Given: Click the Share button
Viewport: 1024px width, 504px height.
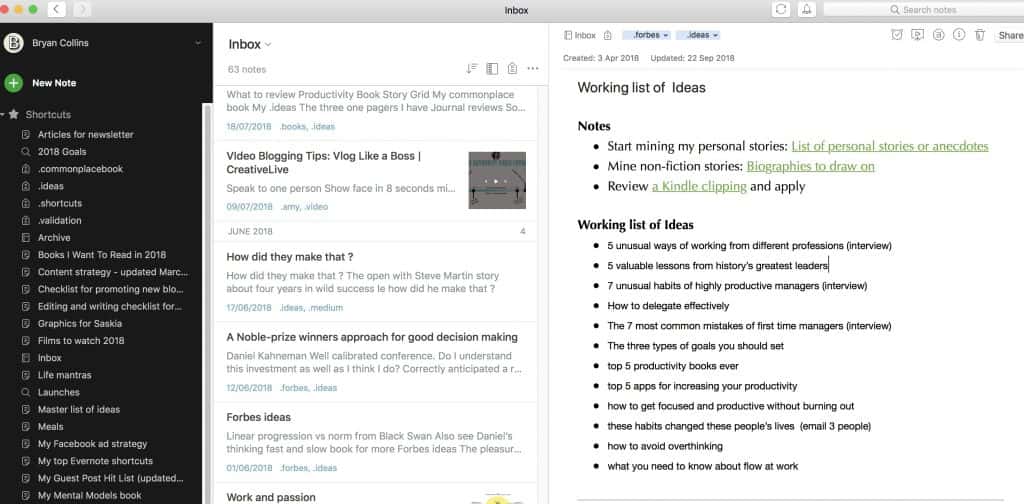Looking at the screenshot, I should pyautogui.click(x=1009, y=36).
